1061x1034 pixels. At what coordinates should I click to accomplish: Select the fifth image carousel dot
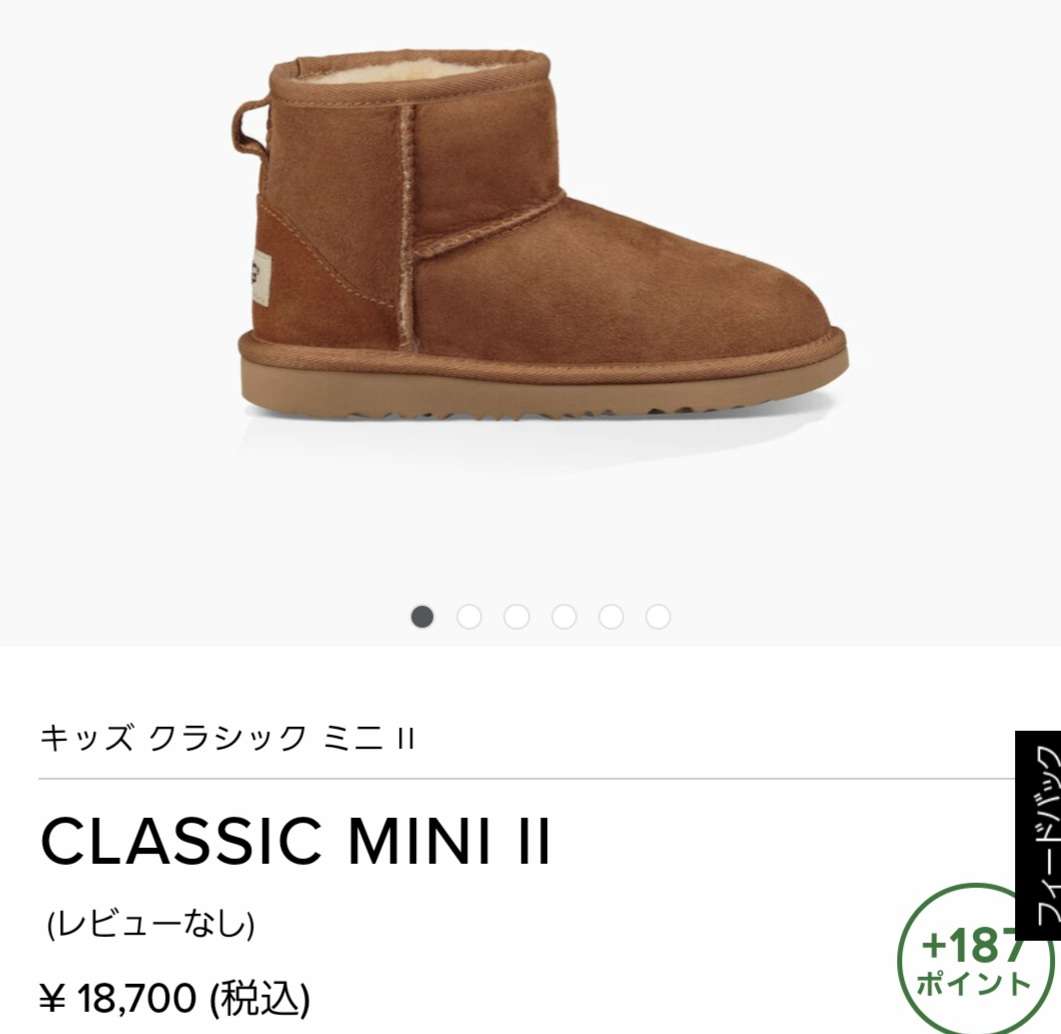(x=611, y=616)
